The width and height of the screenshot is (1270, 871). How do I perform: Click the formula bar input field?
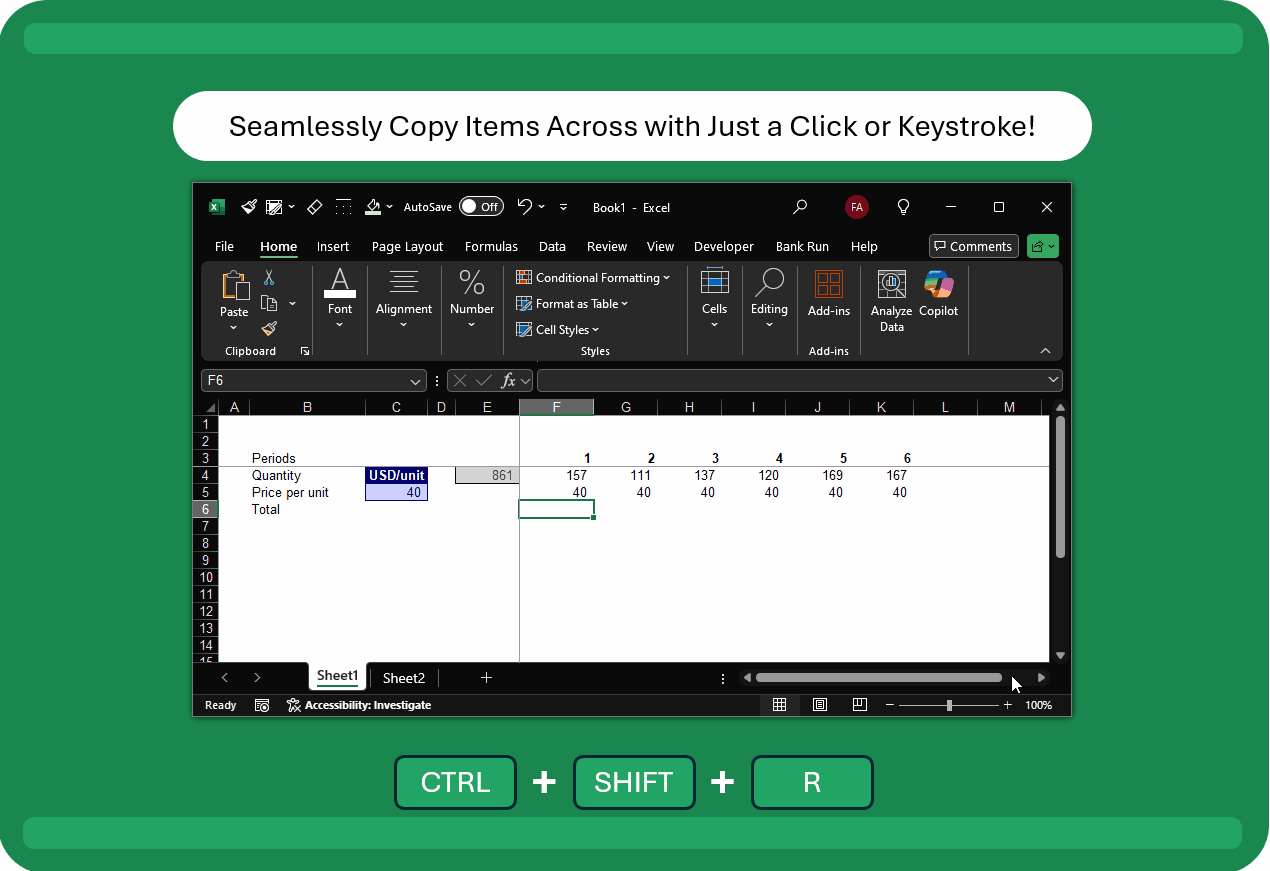pos(790,381)
